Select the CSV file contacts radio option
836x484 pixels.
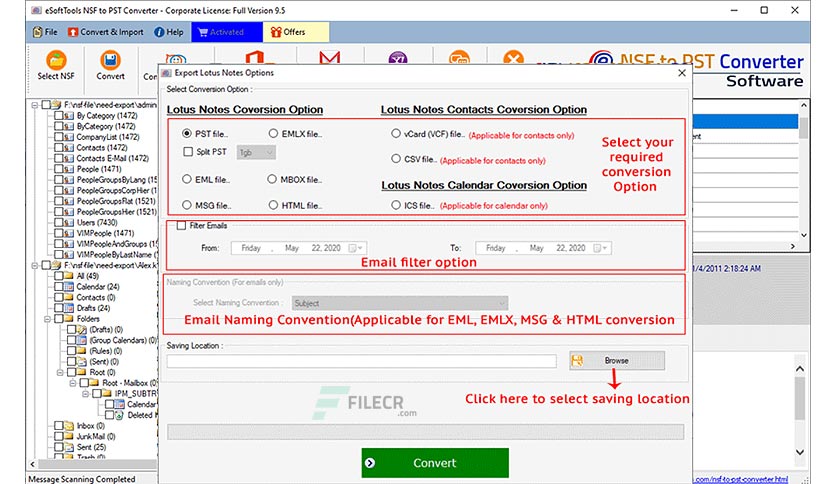click(396, 158)
